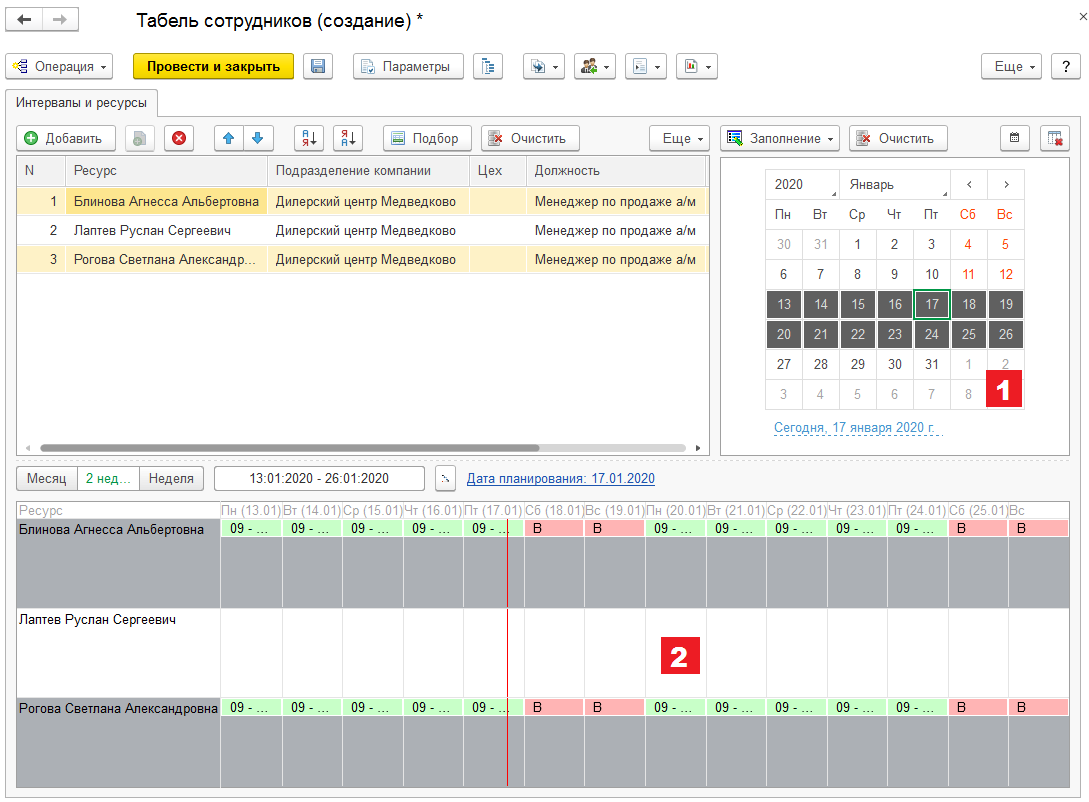The height and width of the screenshot is (802, 1089).
Task: Click the horizontal scrollbar of the resource table
Action: click(x=290, y=448)
